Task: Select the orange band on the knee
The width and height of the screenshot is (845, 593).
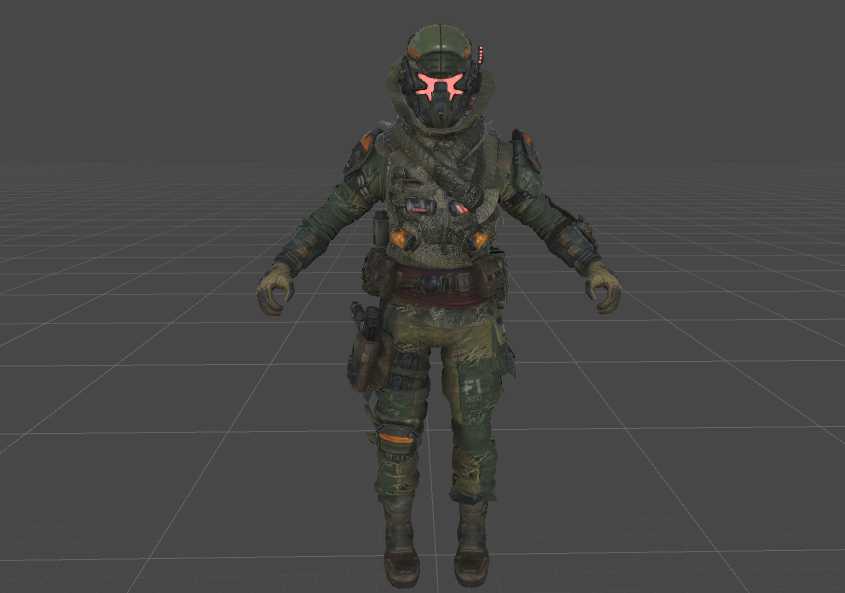Action: point(395,437)
